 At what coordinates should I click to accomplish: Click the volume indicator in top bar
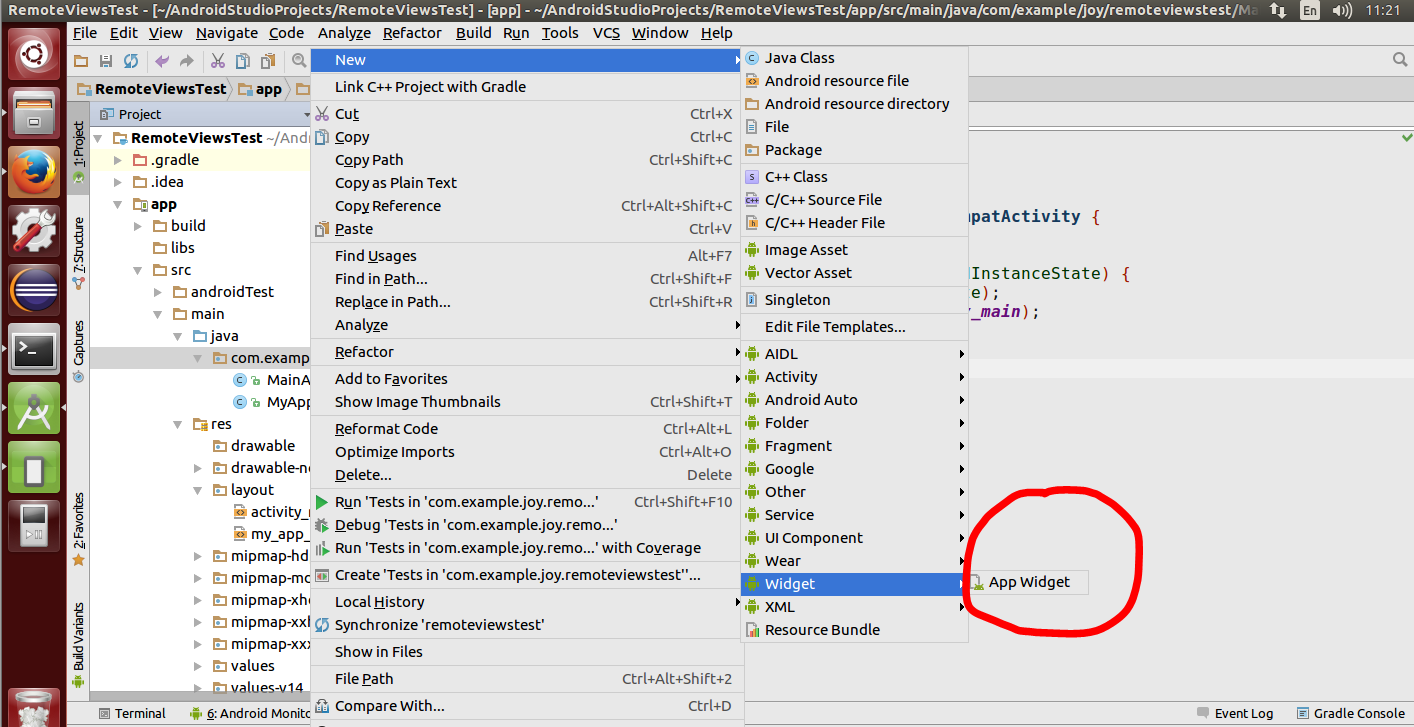(1340, 10)
